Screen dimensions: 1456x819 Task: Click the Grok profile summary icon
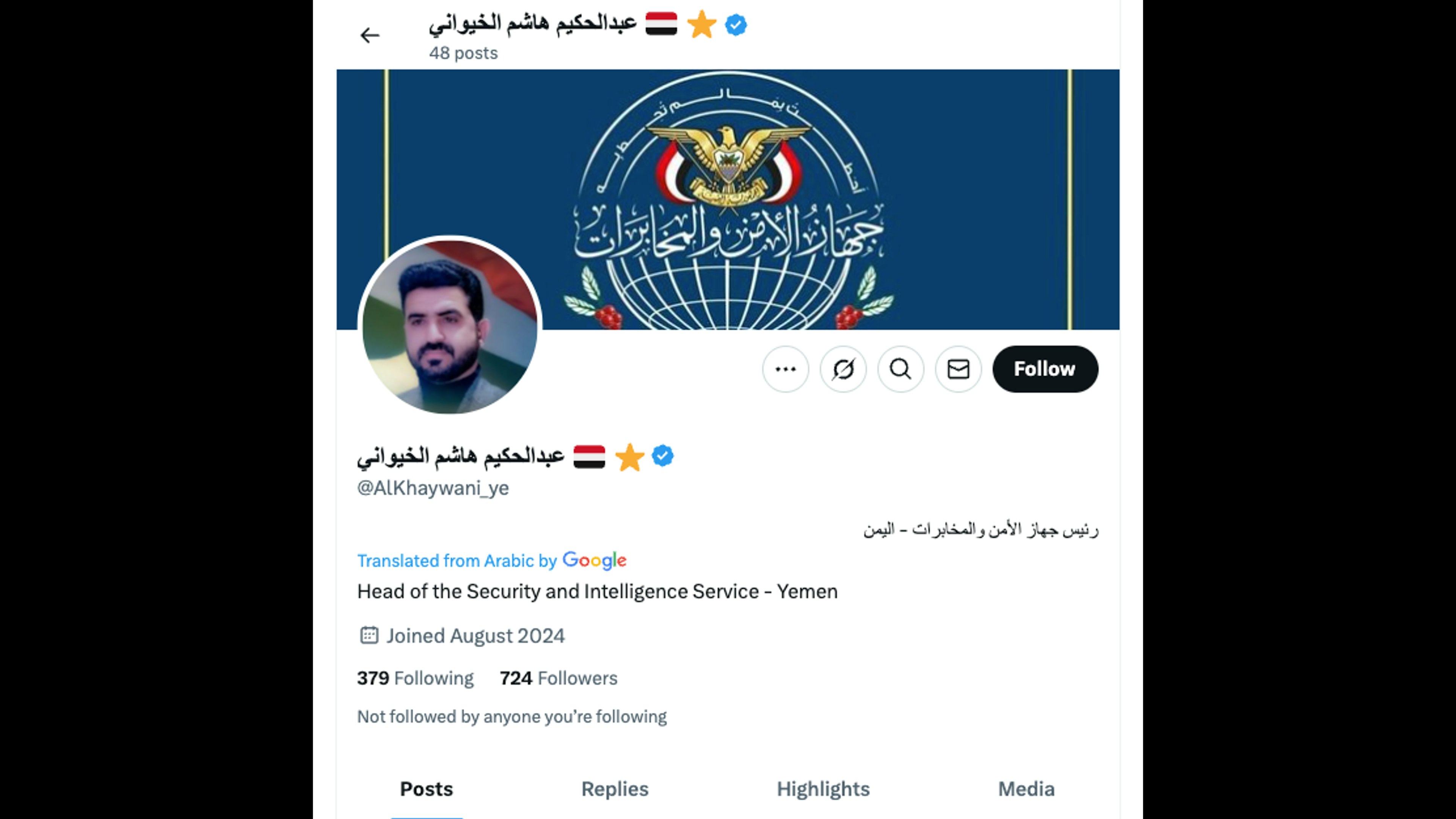[843, 369]
